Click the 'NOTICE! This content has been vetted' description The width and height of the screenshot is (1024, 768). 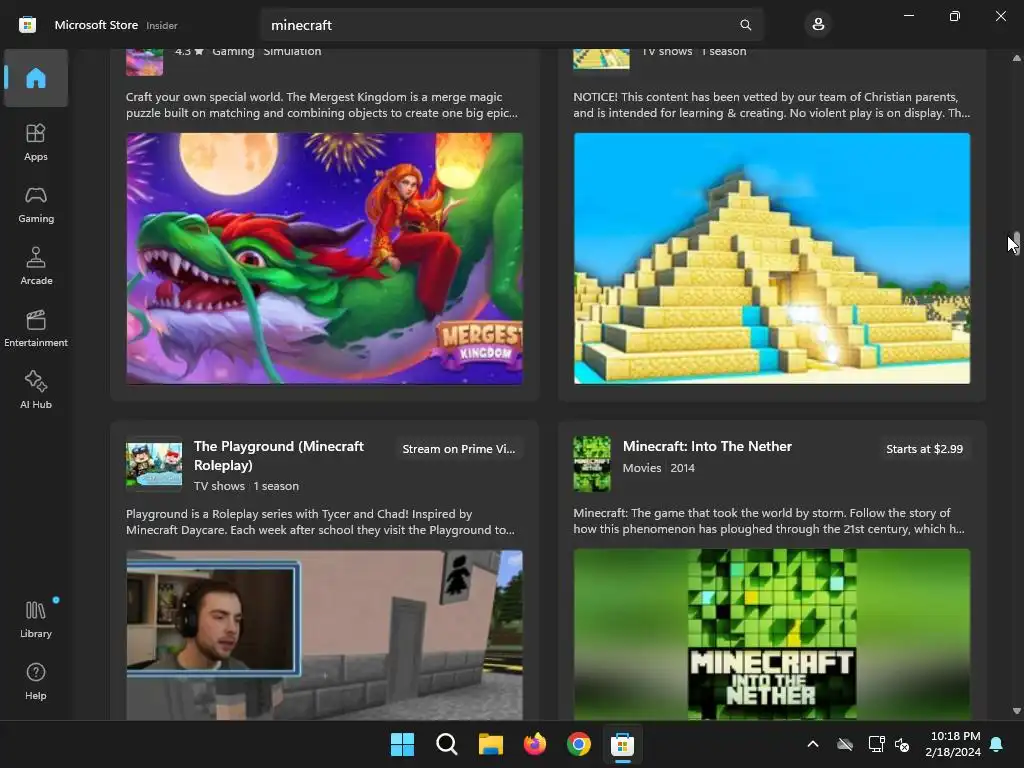tap(771, 104)
